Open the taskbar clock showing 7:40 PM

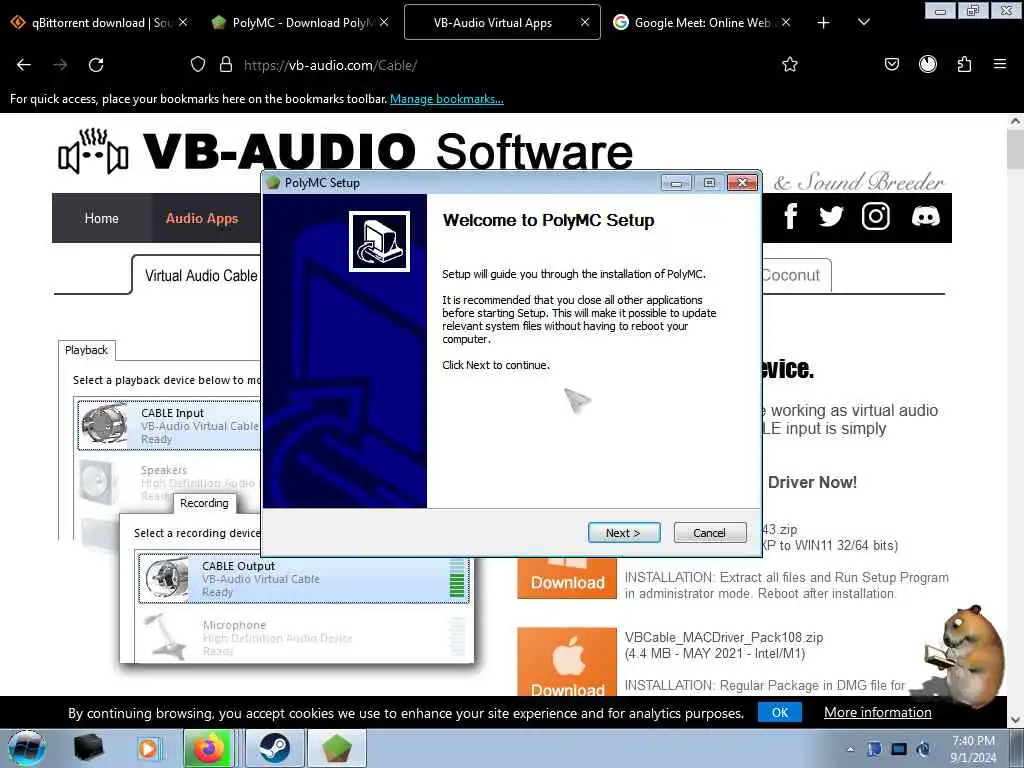(973, 749)
